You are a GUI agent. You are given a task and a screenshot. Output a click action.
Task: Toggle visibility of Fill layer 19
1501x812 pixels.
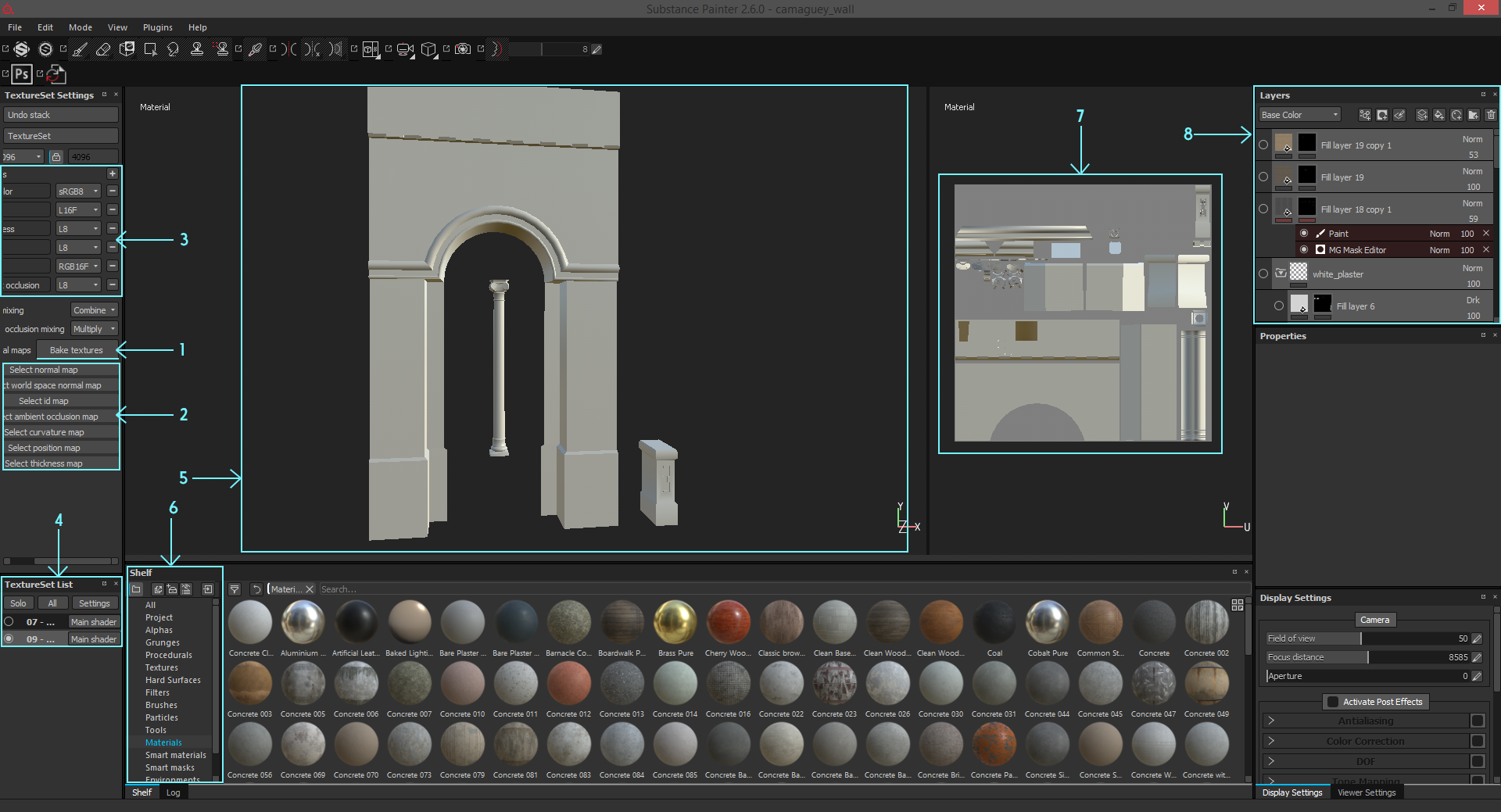(1263, 177)
